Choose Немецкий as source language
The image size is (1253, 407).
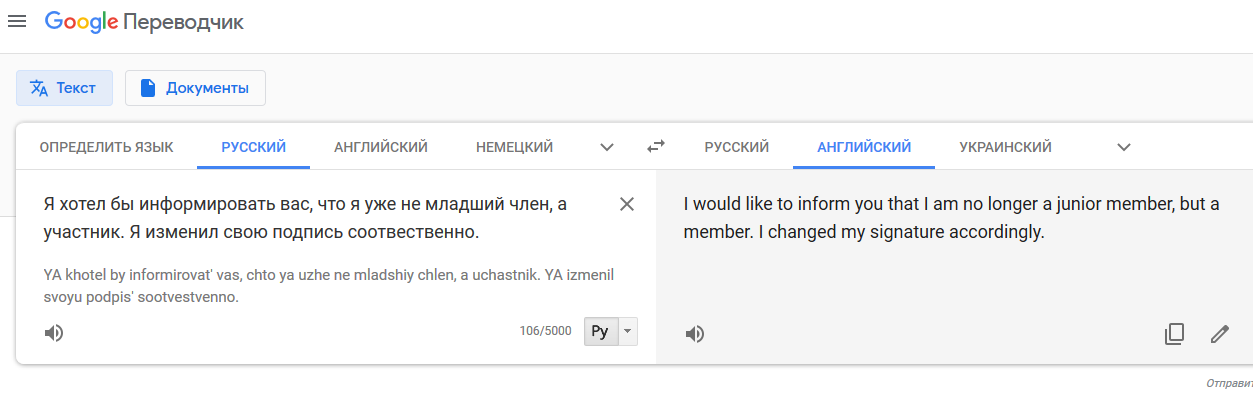[x=515, y=147]
